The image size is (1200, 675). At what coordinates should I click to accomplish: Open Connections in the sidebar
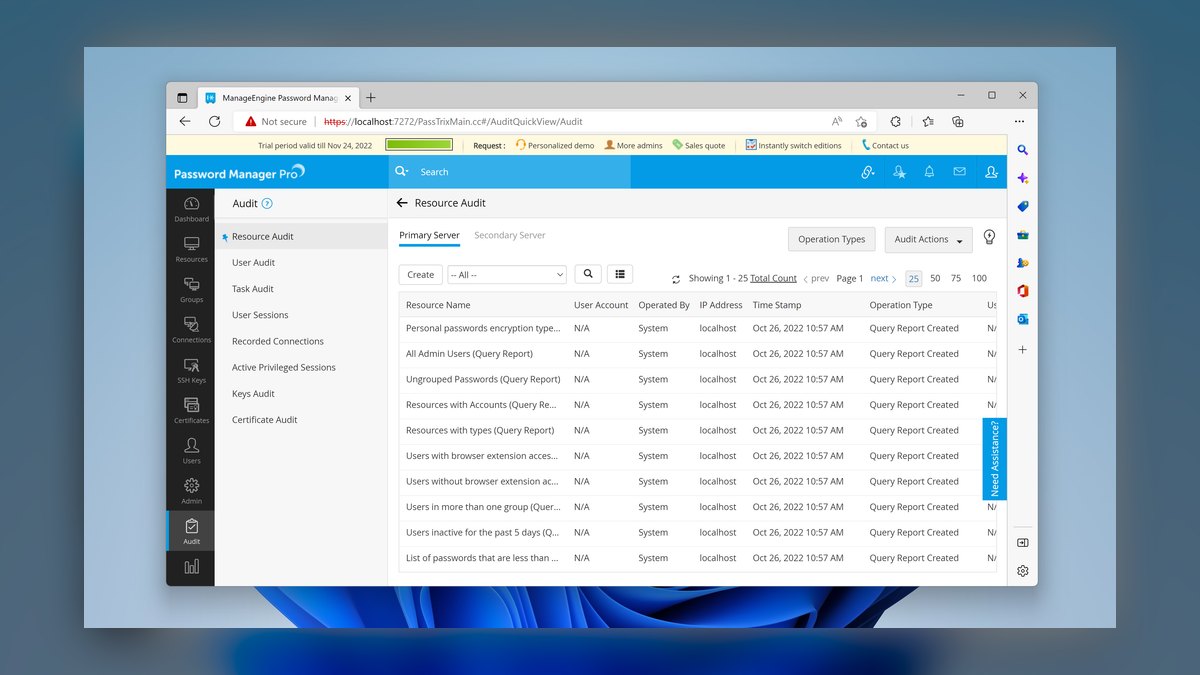pyautogui.click(x=191, y=330)
